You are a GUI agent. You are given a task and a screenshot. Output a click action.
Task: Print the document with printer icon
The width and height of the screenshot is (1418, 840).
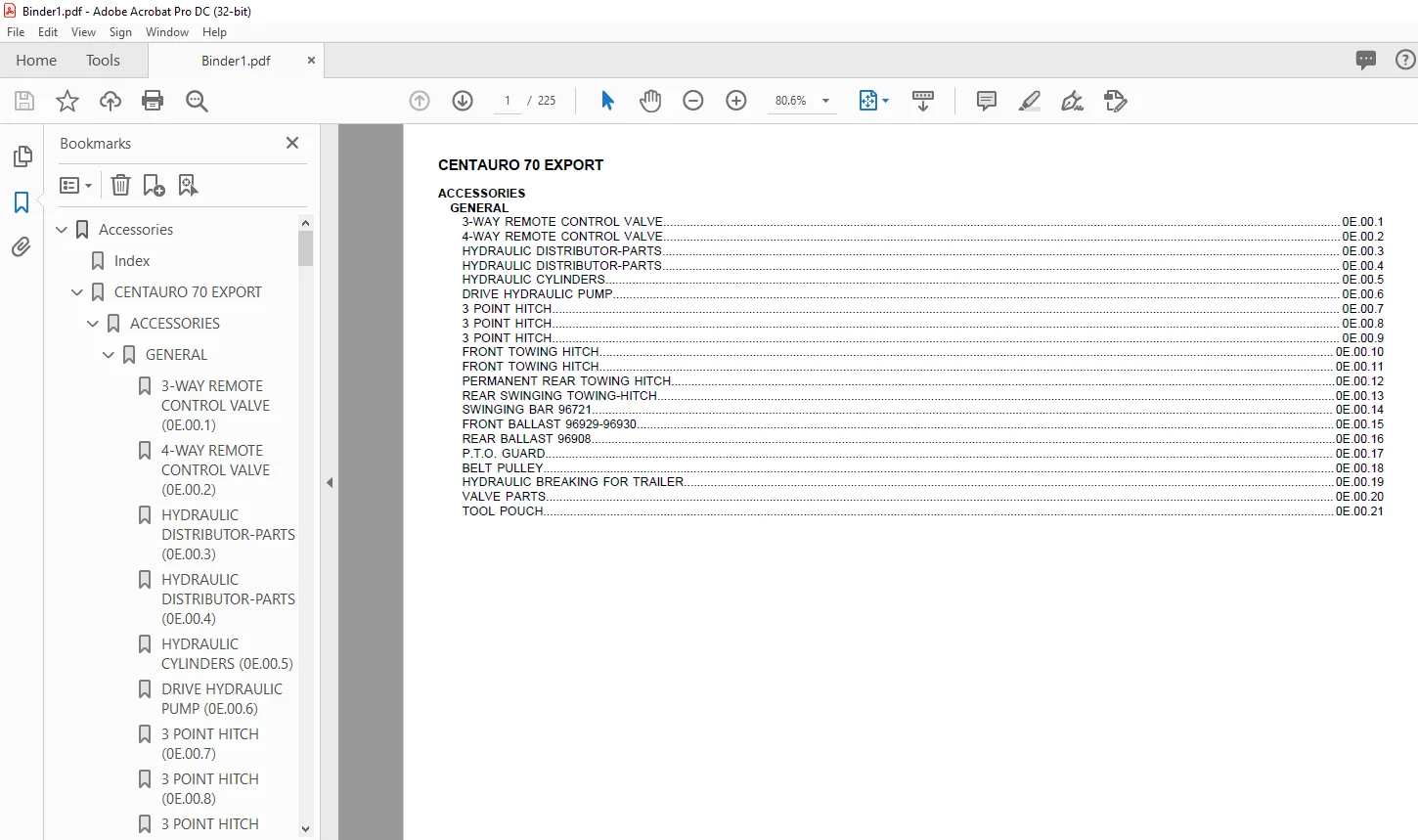(x=153, y=101)
